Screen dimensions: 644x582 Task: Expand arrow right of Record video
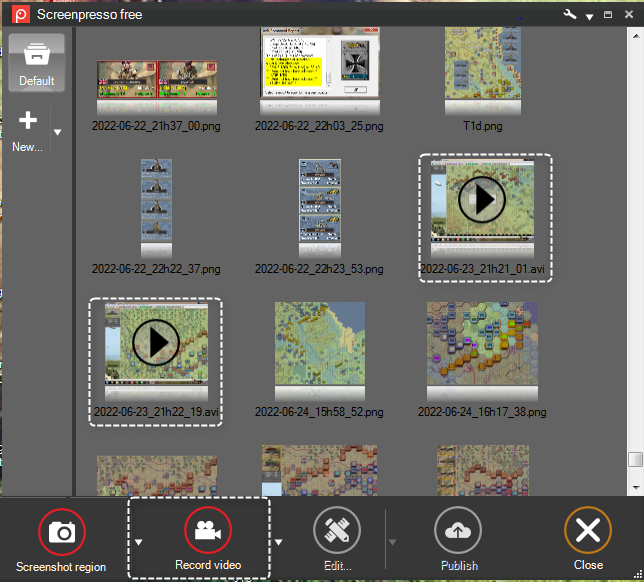(279, 542)
